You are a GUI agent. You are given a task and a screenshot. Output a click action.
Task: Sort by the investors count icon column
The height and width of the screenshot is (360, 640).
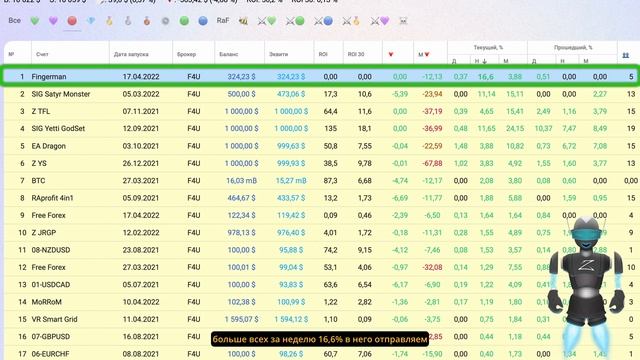(625, 55)
